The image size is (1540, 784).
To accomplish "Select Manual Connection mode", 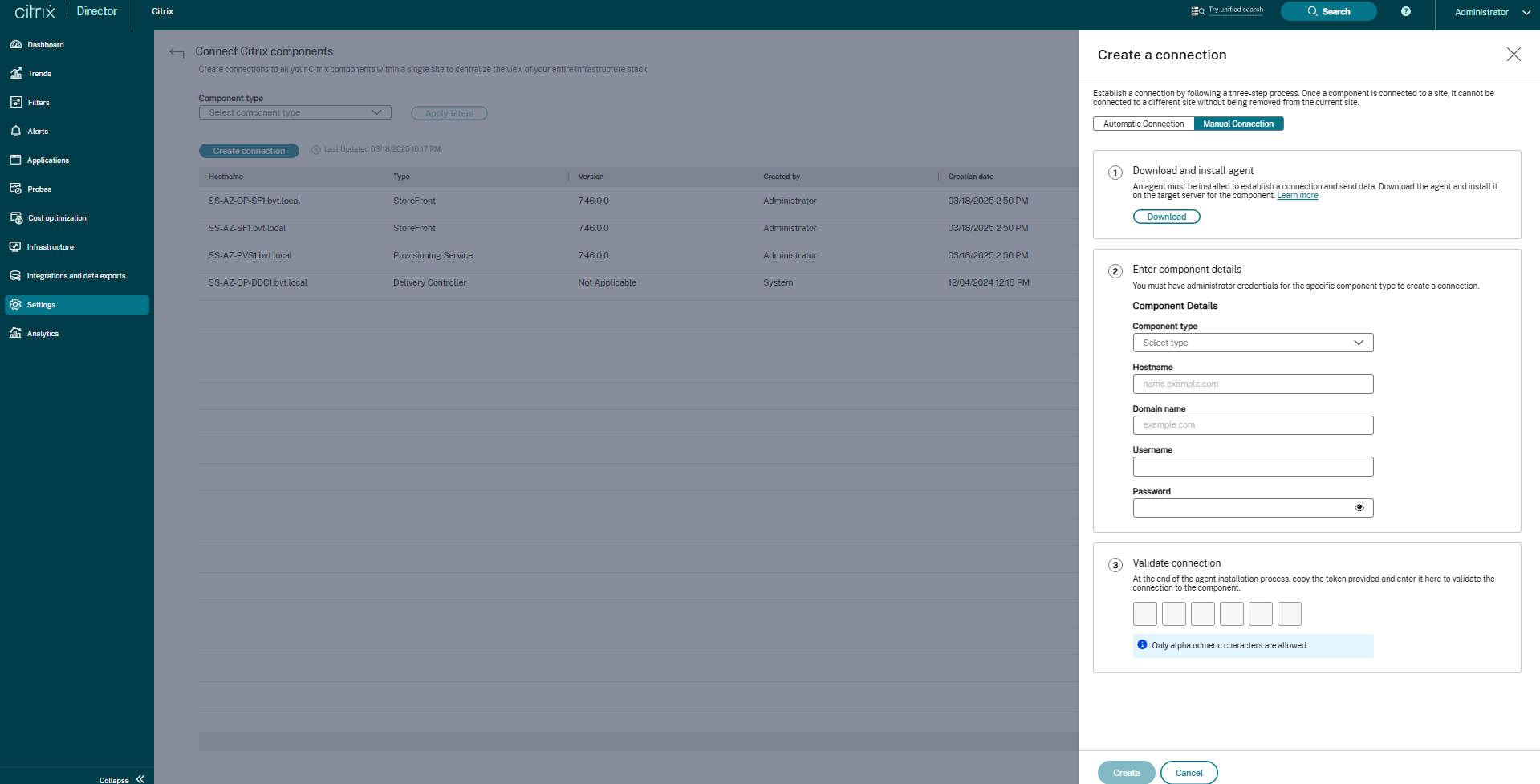I will [x=1237, y=124].
